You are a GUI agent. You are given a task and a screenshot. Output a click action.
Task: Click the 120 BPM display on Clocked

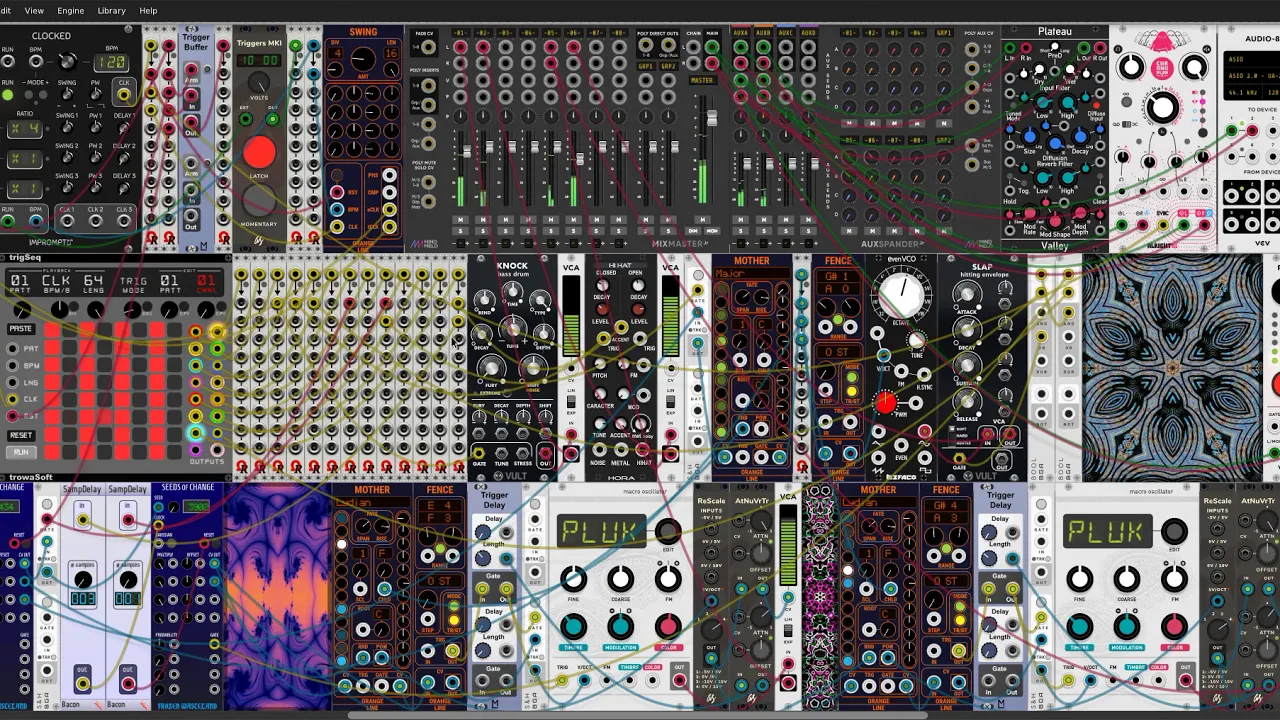[x=110, y=62]
